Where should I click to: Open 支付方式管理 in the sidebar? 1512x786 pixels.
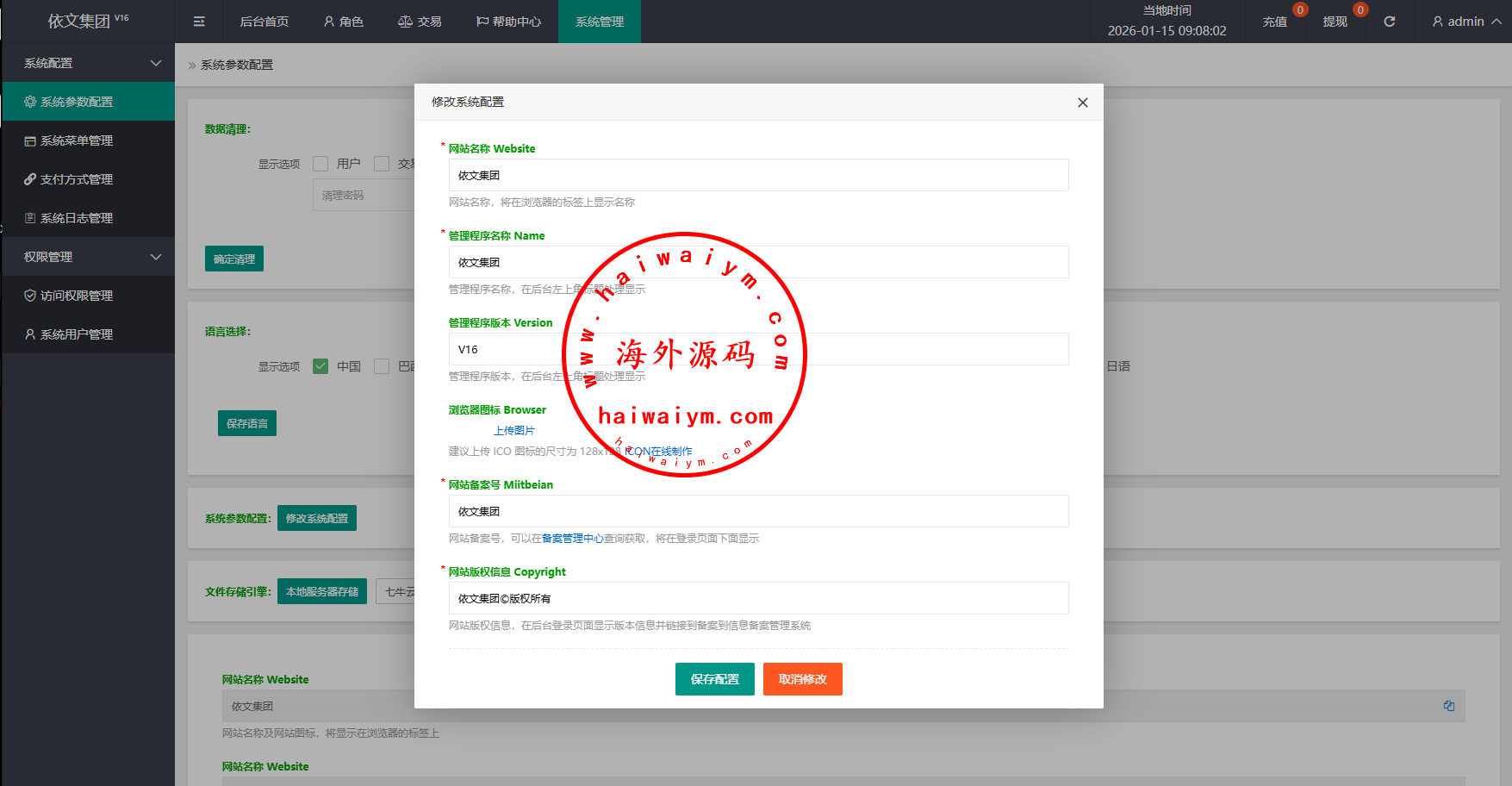[77, 179]
